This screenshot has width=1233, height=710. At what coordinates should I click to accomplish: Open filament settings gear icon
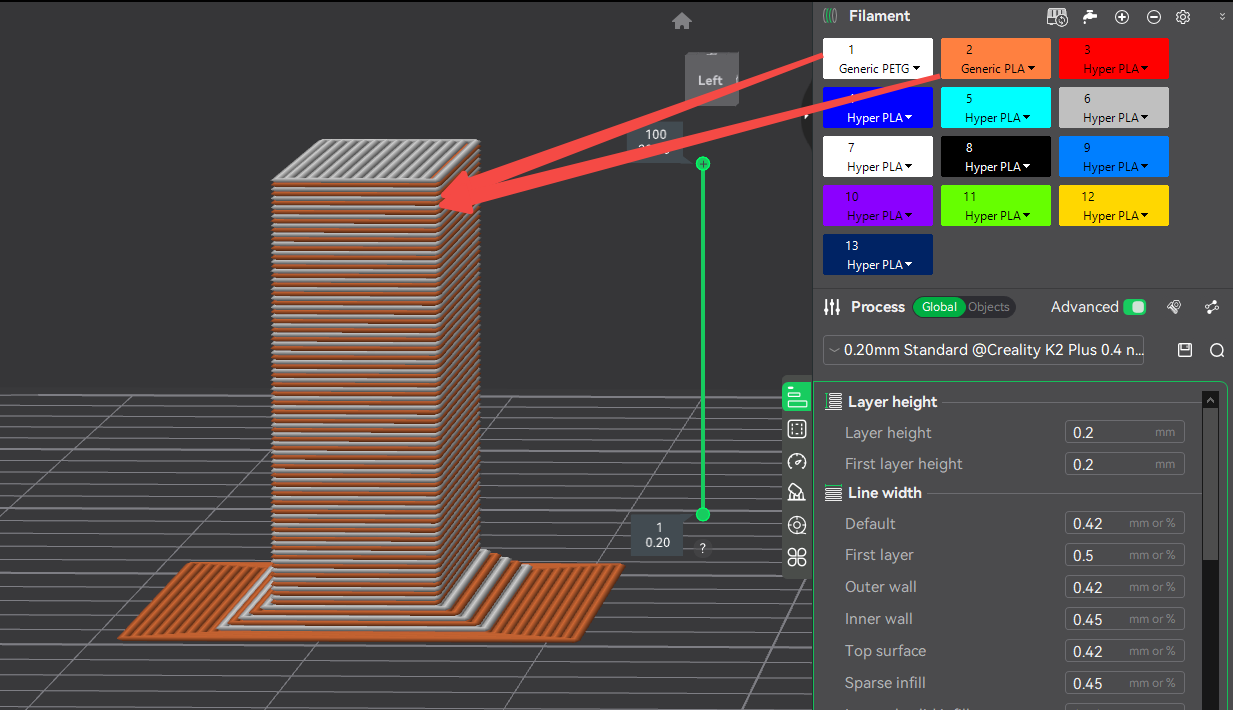[x=1183, y=17]
